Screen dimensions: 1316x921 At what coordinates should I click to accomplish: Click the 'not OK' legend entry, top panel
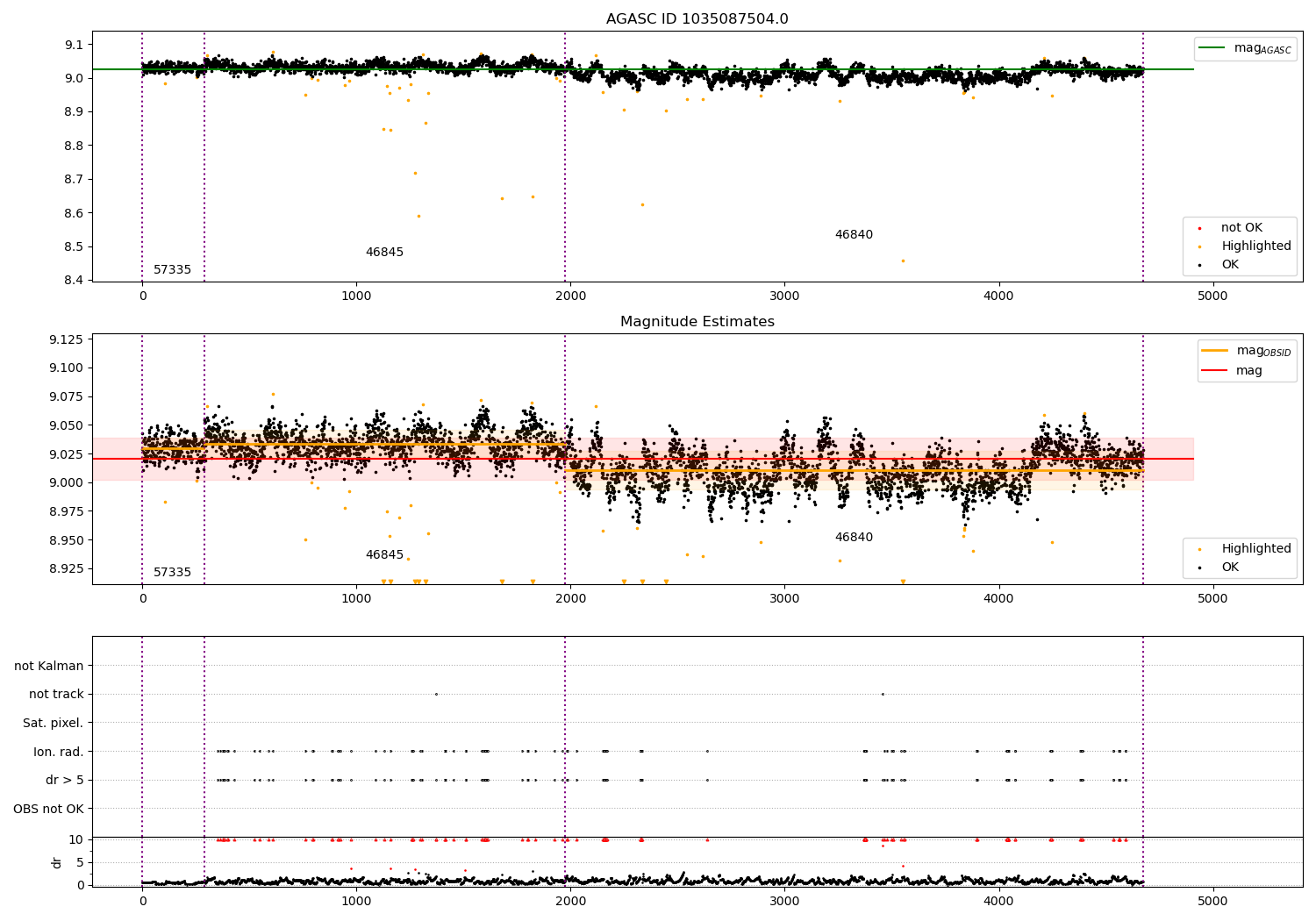(x=1241, y=228)
